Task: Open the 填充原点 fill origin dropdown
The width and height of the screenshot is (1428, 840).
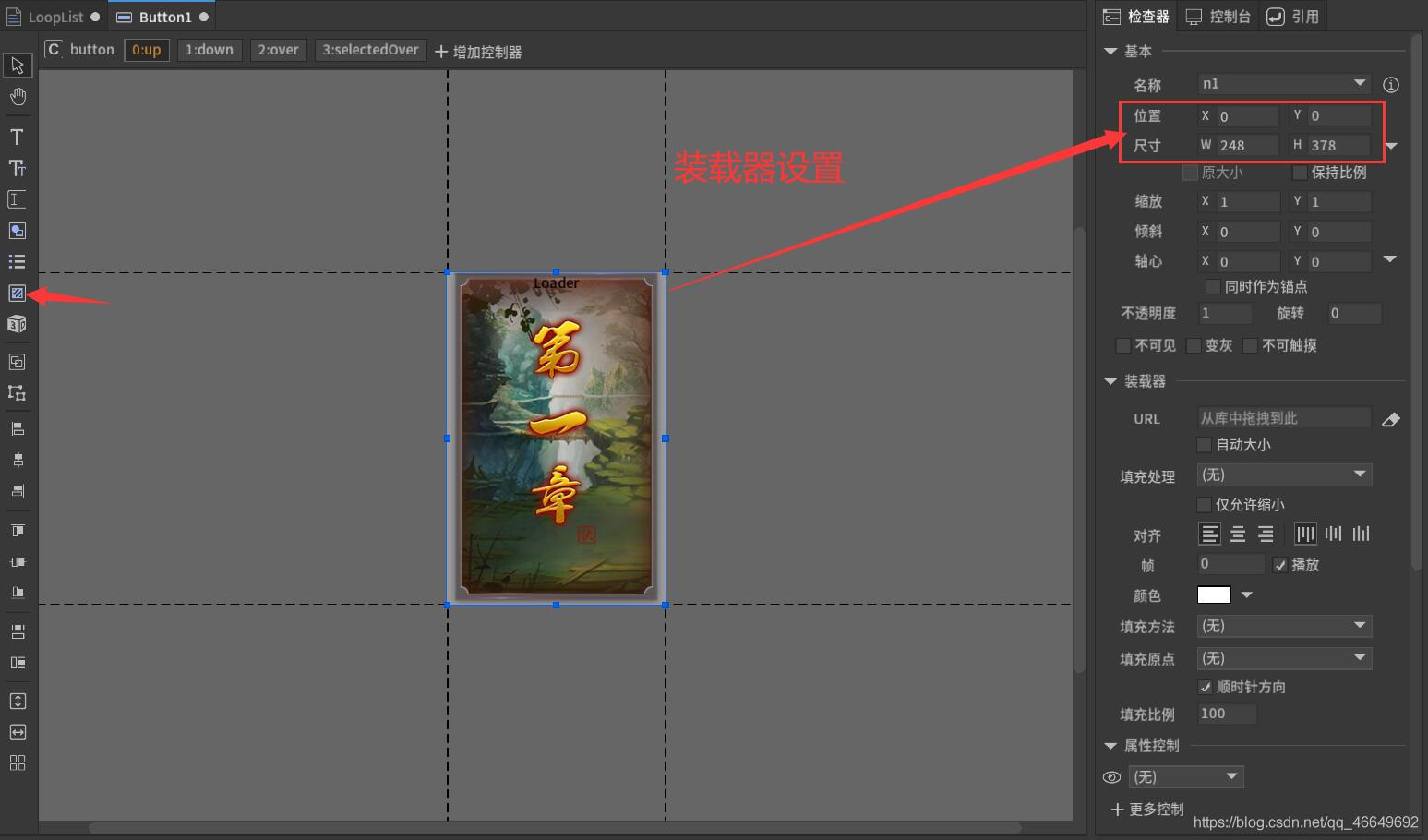Action: click(1284, 658)
